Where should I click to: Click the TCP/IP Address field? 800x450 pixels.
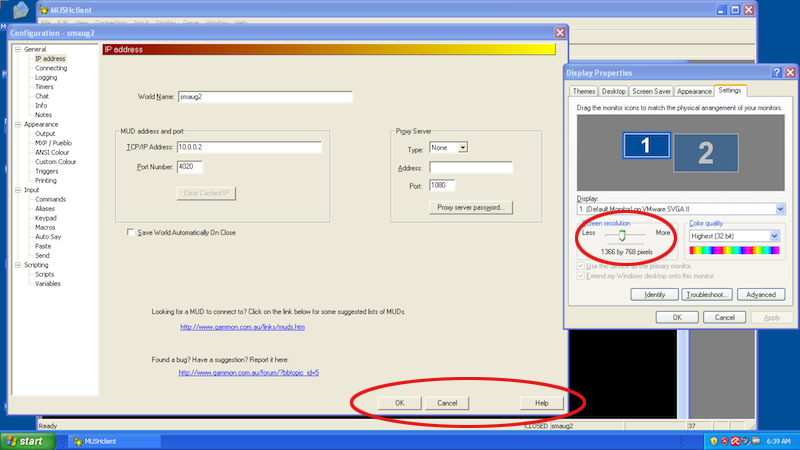pos(249,147)
